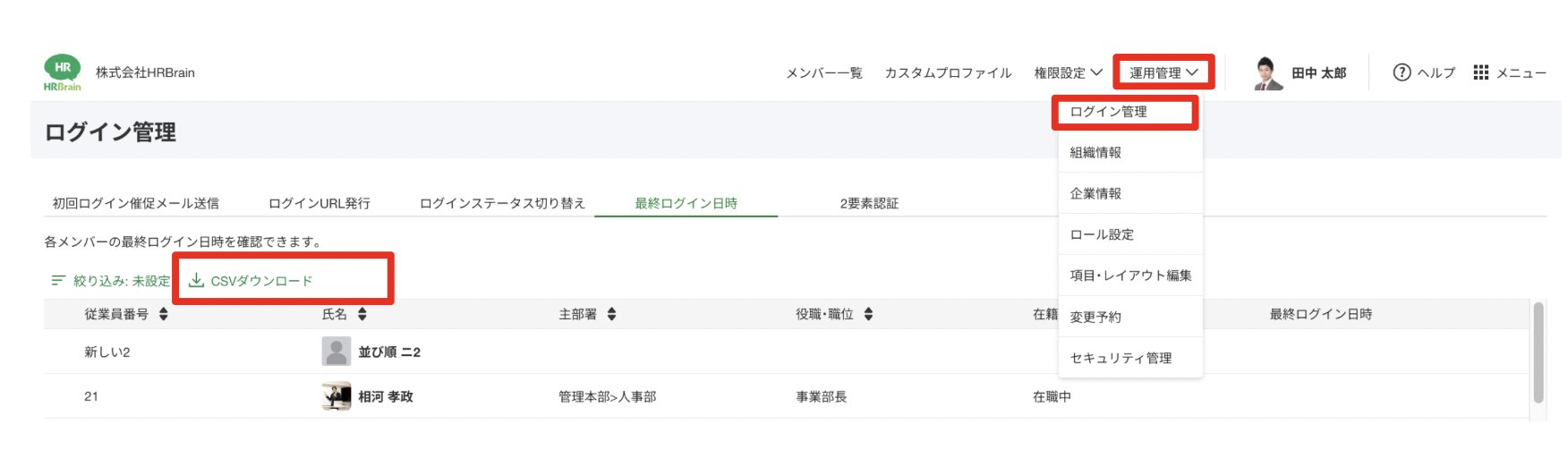Open the grid メニュー icon
Screen dimensions: 1568x458
click(x=1481, y=72)
